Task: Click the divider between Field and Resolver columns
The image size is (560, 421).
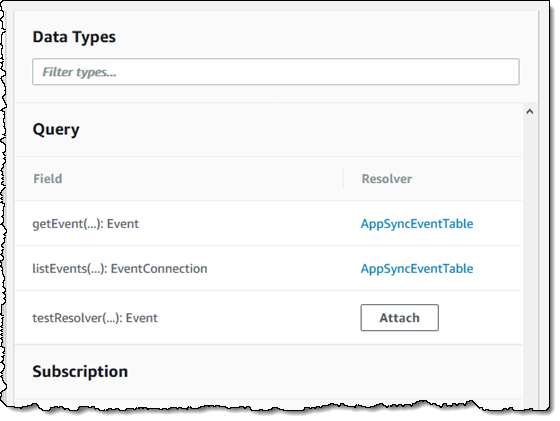Action: [343, 179]
